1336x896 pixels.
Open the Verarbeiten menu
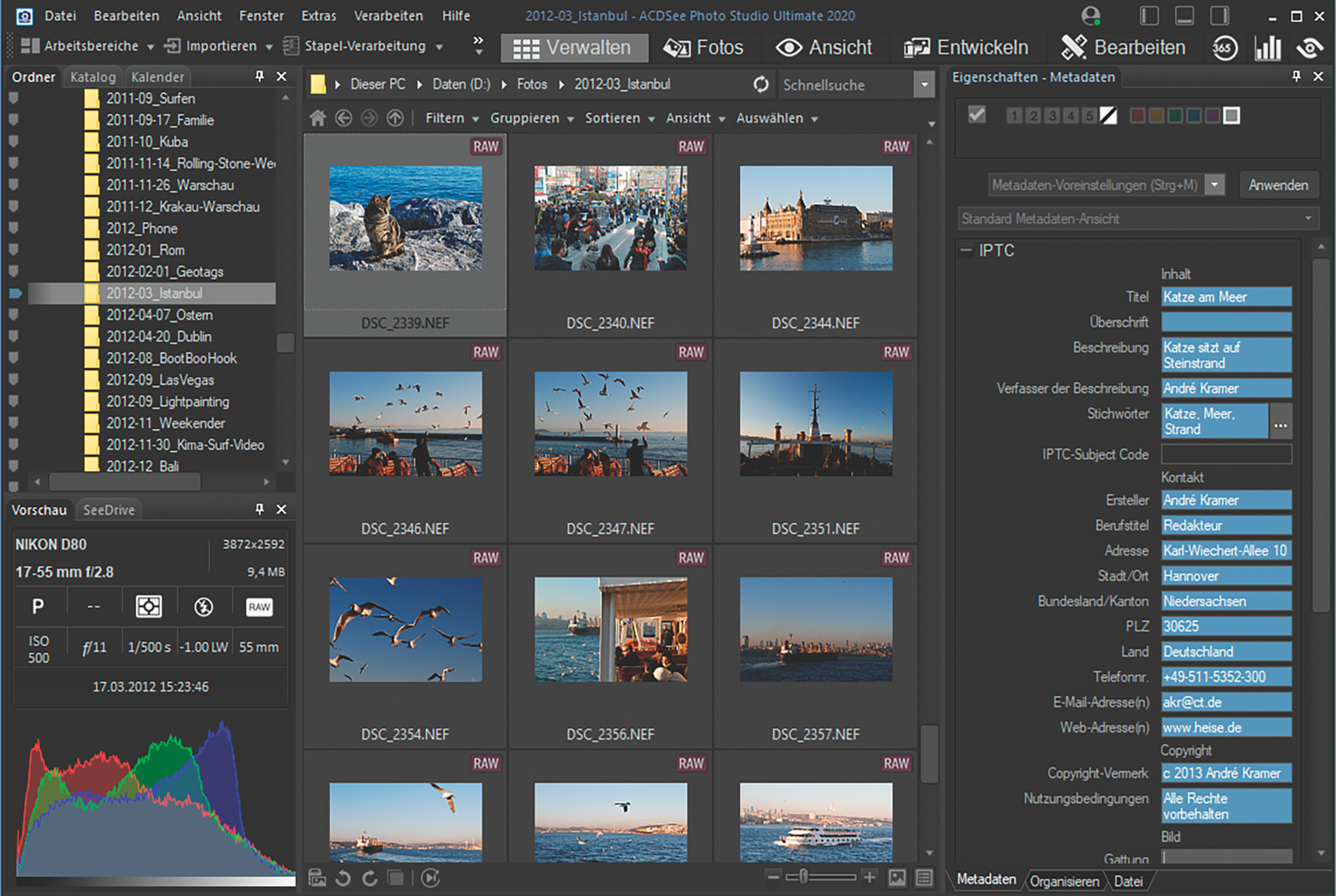point(388,16)
